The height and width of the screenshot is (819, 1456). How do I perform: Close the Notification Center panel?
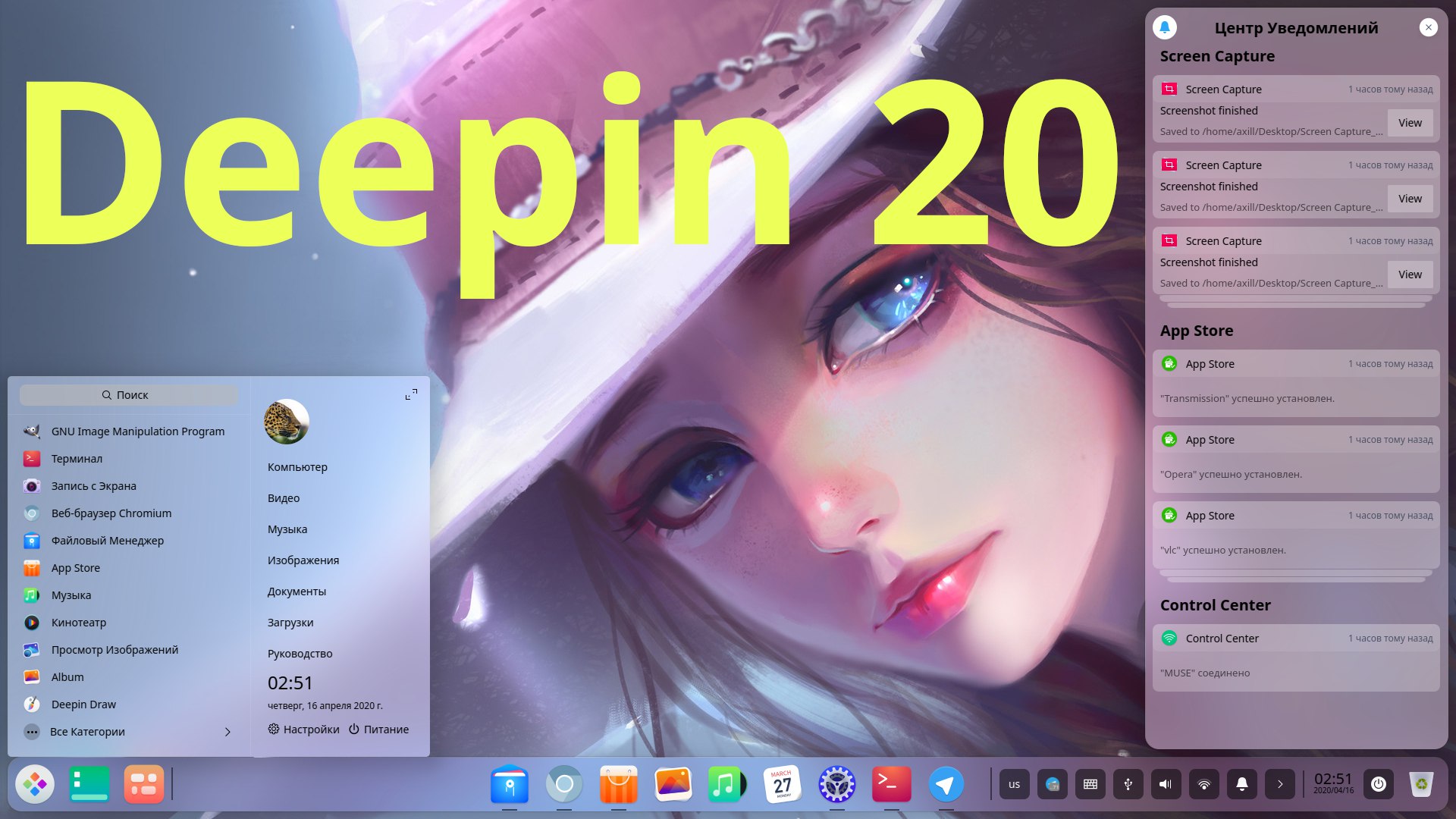tap(1429, 27)
